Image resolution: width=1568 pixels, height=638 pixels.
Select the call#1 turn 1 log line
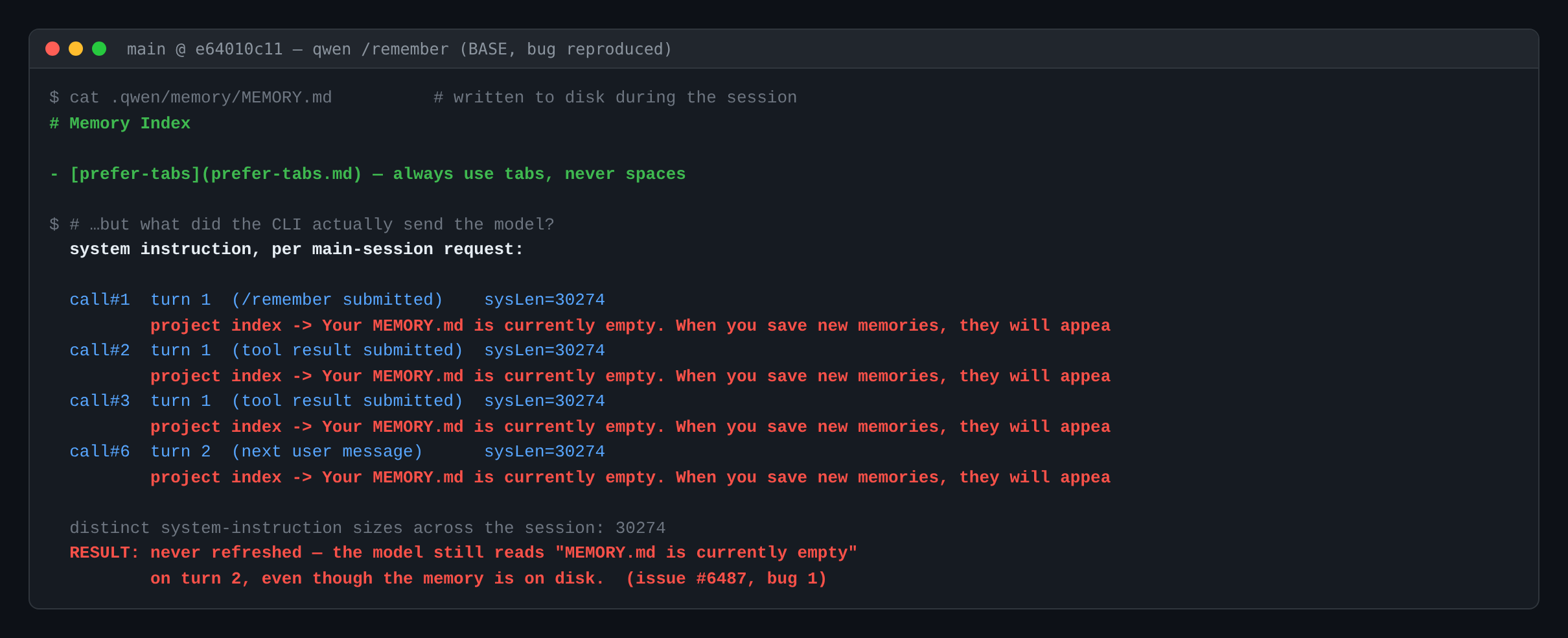337,300
